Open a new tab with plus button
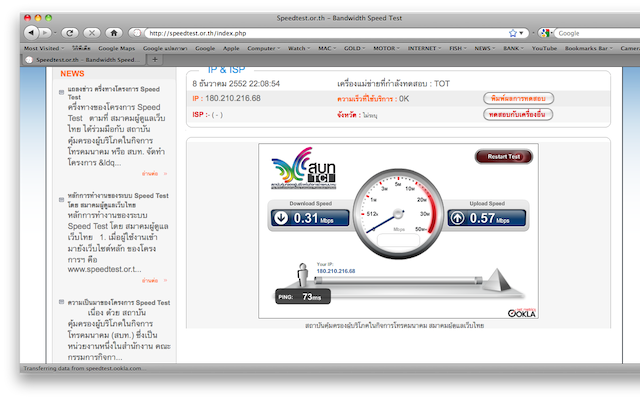Image resolution: width=640 pixels, height=400 pixels. coord(155,60)
